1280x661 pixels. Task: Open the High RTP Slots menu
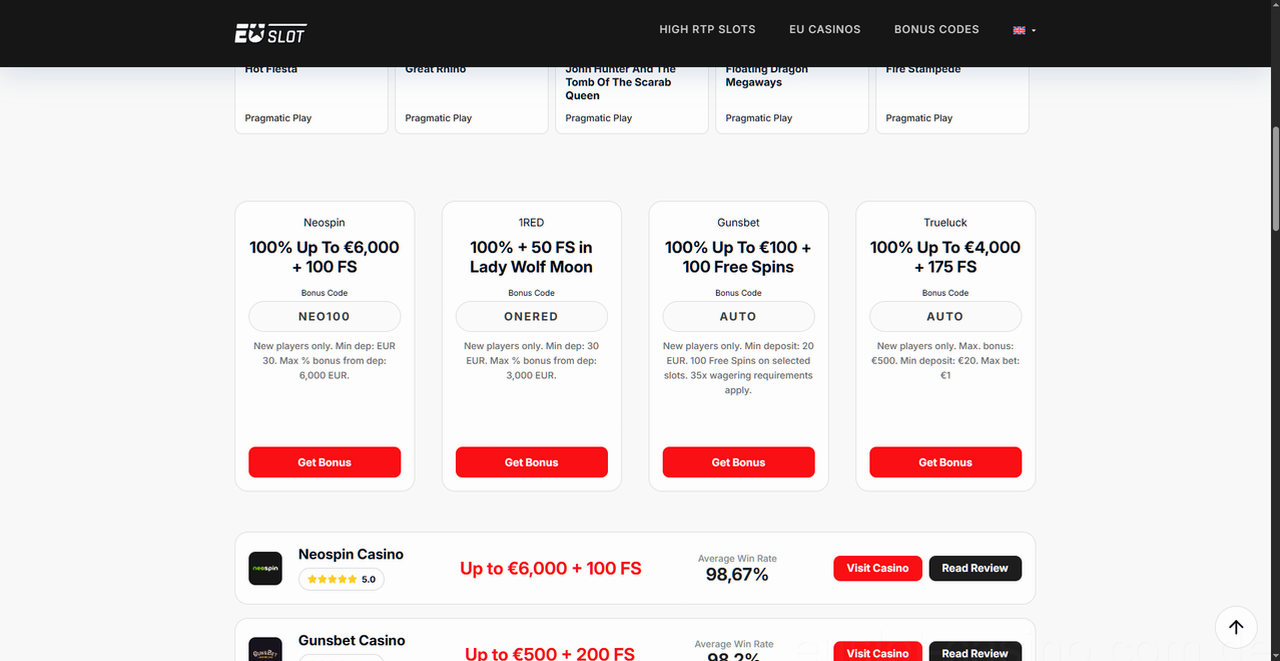(x=707, y=29)
